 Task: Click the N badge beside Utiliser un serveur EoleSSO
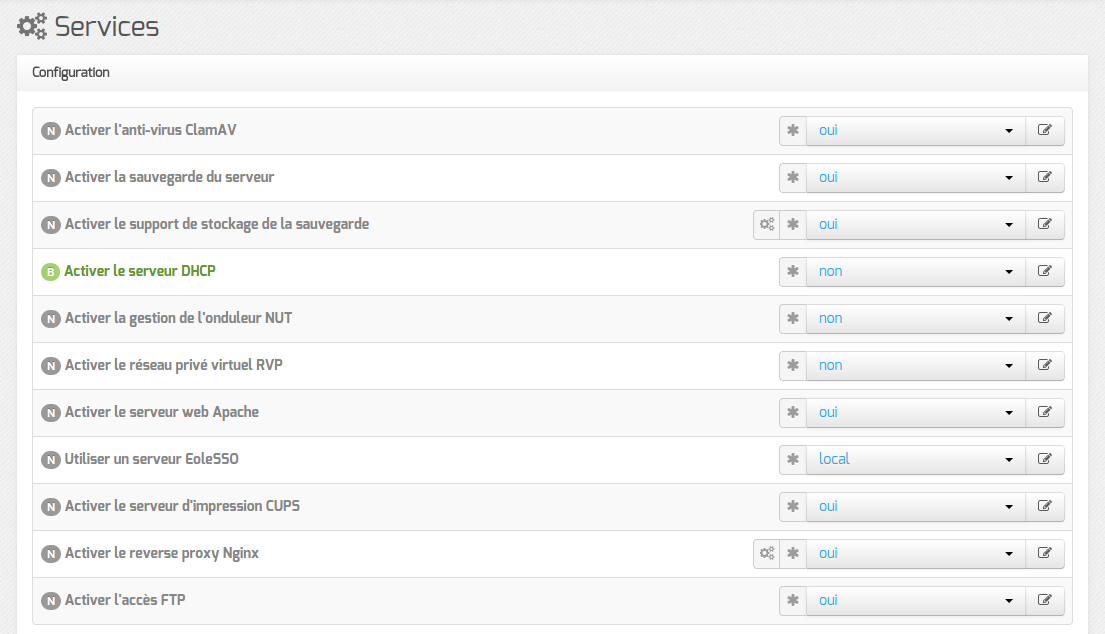50,460
